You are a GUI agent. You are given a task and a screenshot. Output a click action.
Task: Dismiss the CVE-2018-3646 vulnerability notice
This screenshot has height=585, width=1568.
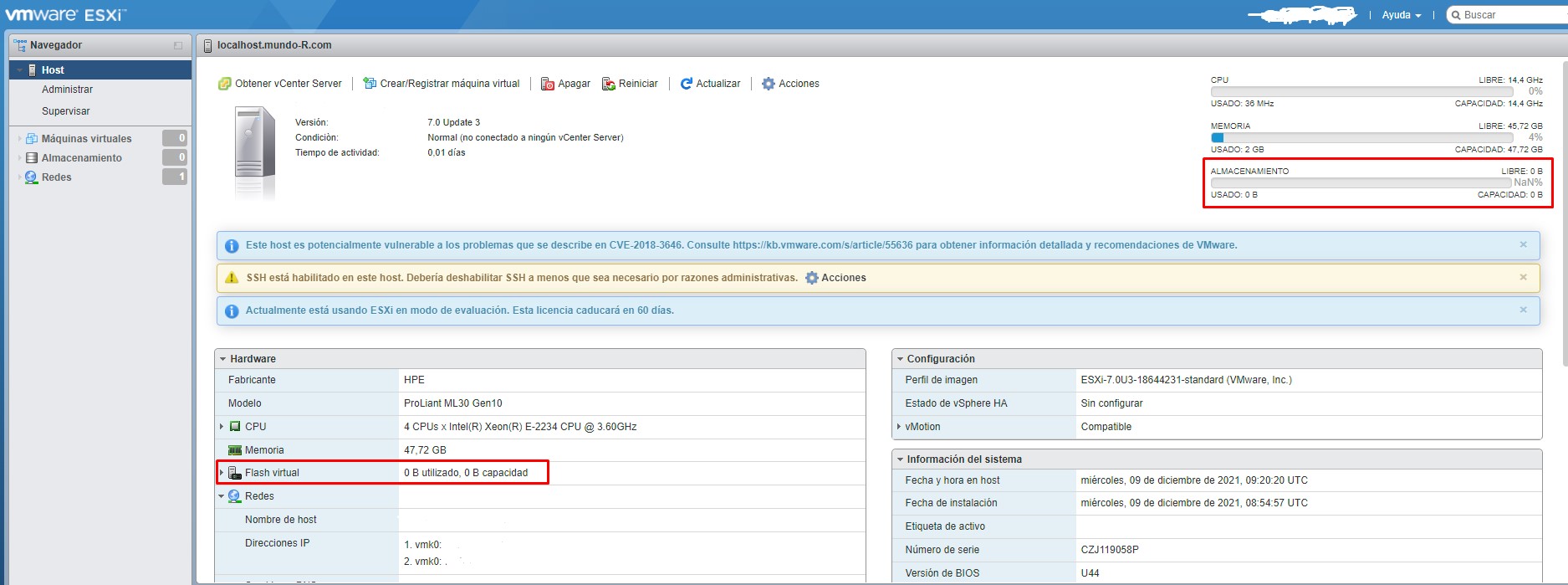pos(1523,244)
